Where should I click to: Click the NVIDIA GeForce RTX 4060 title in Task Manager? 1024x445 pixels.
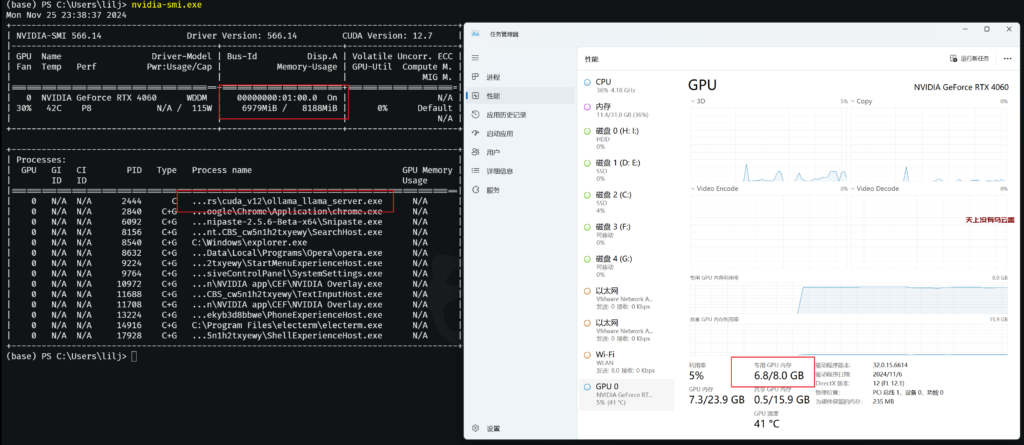point(961,87)
